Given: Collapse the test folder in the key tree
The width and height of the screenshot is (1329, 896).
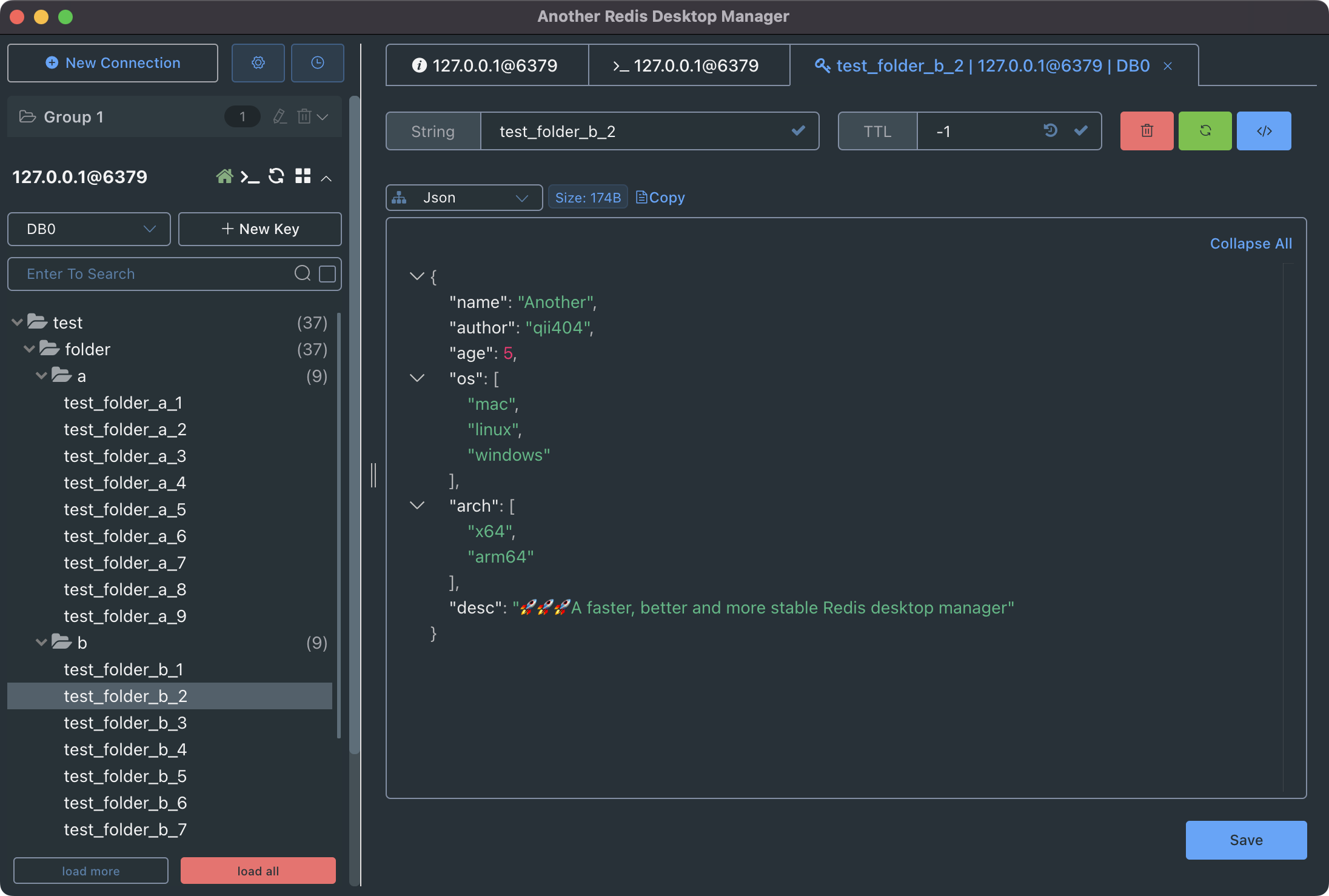Looking at the screenshot, I should click(17, 323).
